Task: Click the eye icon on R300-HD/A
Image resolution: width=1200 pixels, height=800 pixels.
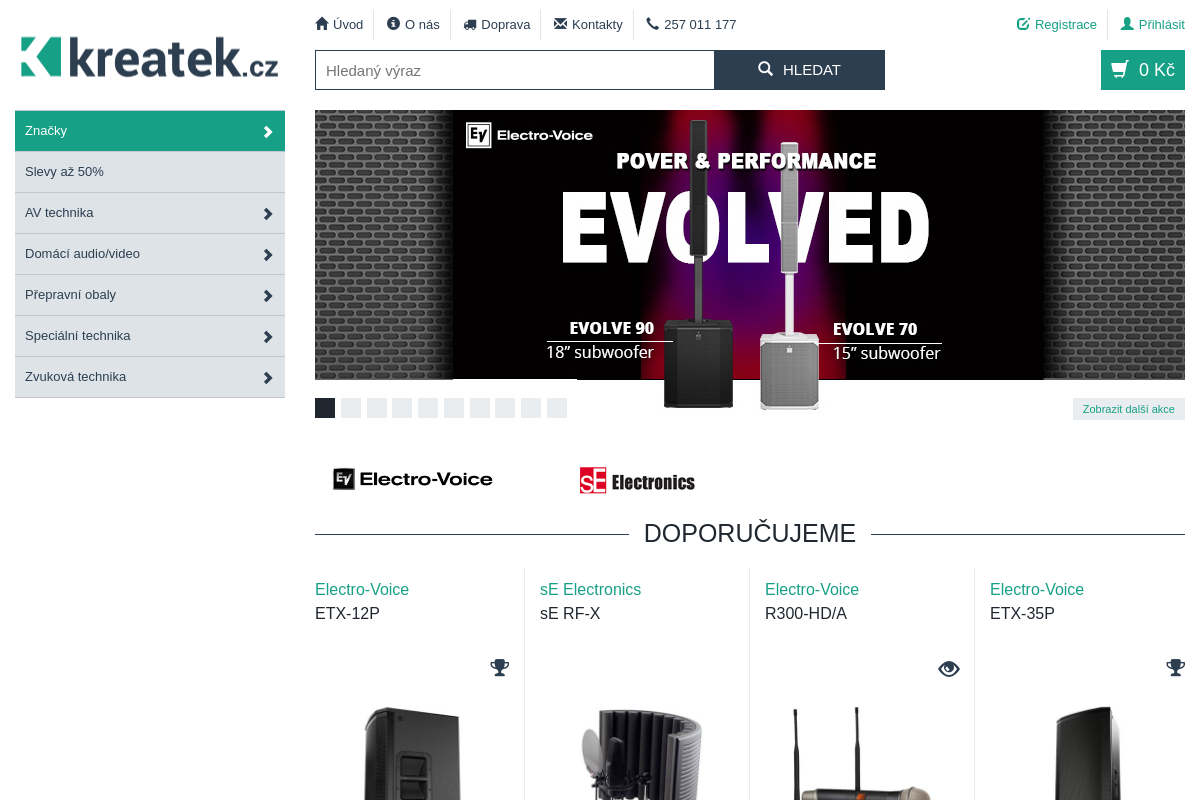Action: point(949,669)
